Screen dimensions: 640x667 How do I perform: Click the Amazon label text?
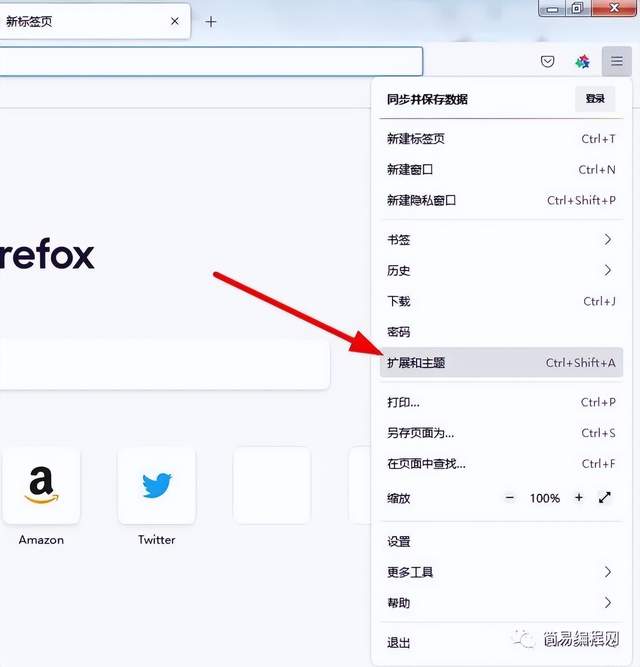tap(41, 540)
